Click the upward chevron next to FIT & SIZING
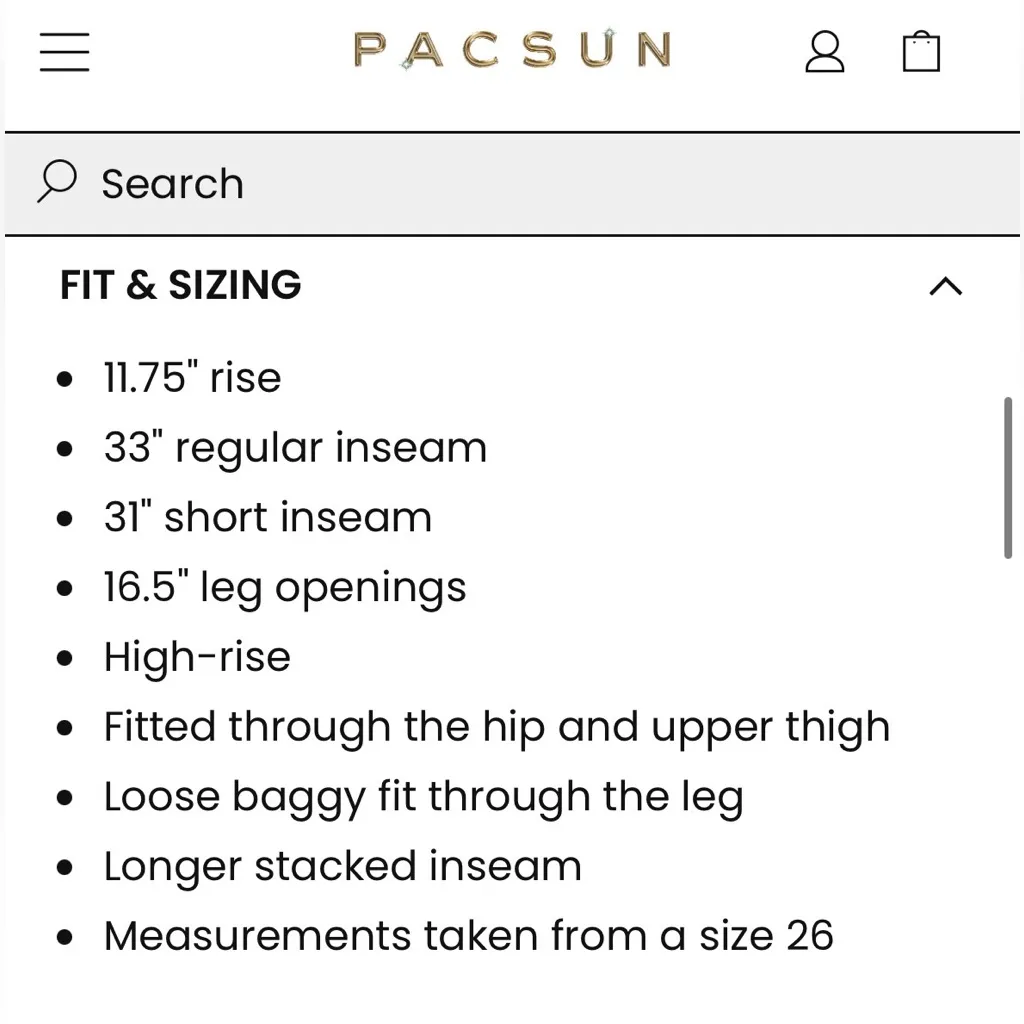This screenshot has height=1024, width=1024. click(947, 287)
